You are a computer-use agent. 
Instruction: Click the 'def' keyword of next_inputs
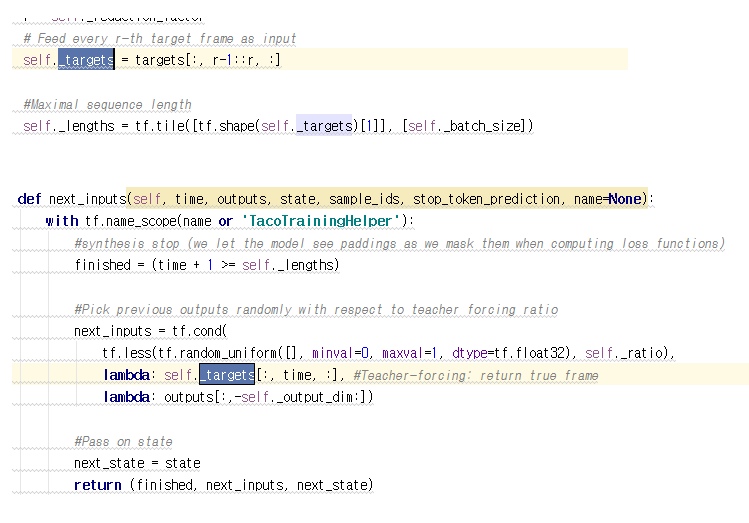(x=29, y=199)
